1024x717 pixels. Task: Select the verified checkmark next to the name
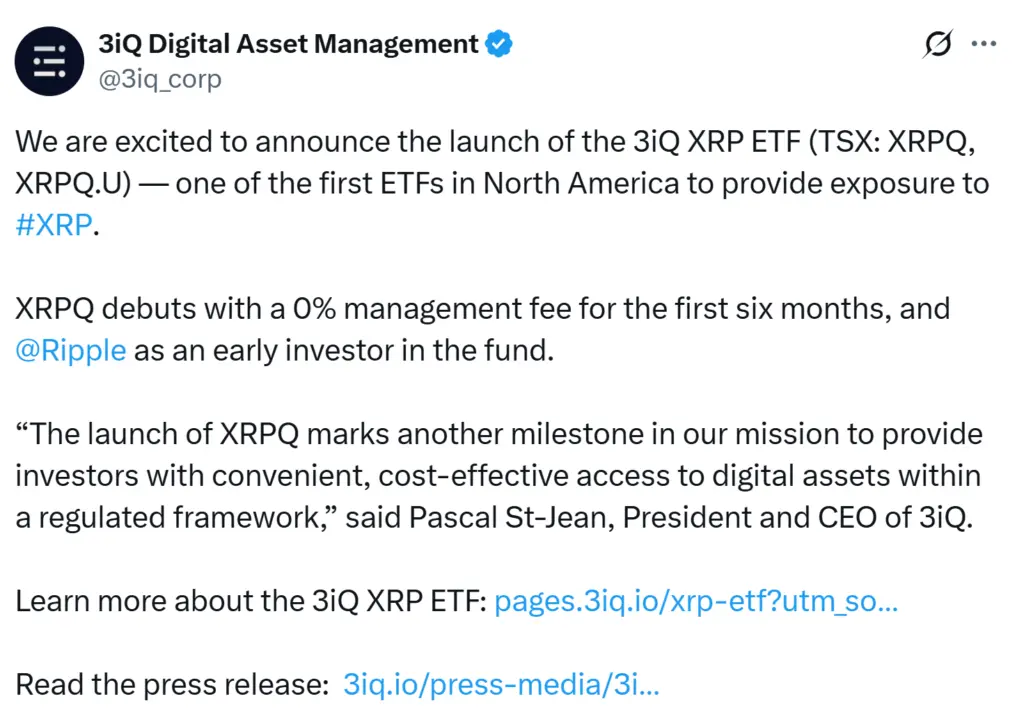pos(497,44)
